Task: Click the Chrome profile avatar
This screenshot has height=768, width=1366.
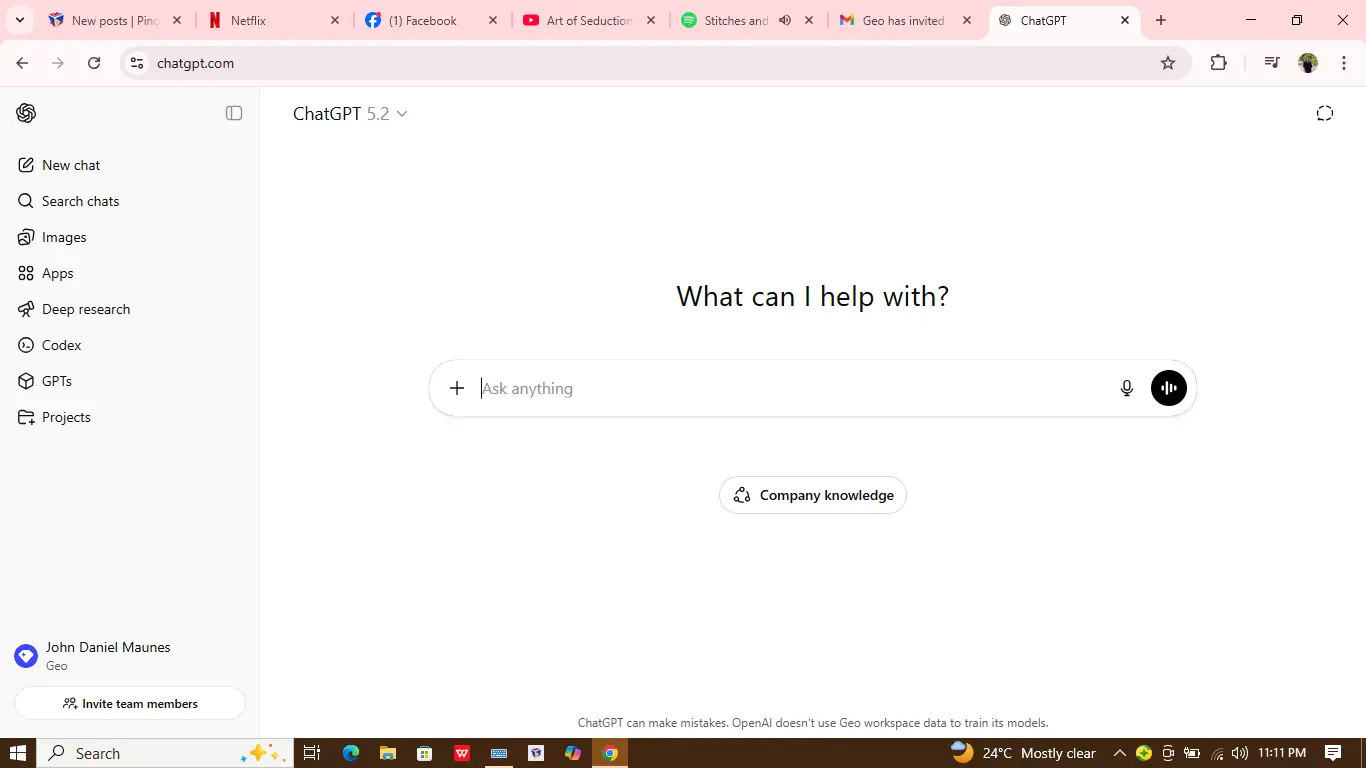Action: (1308, 63)
